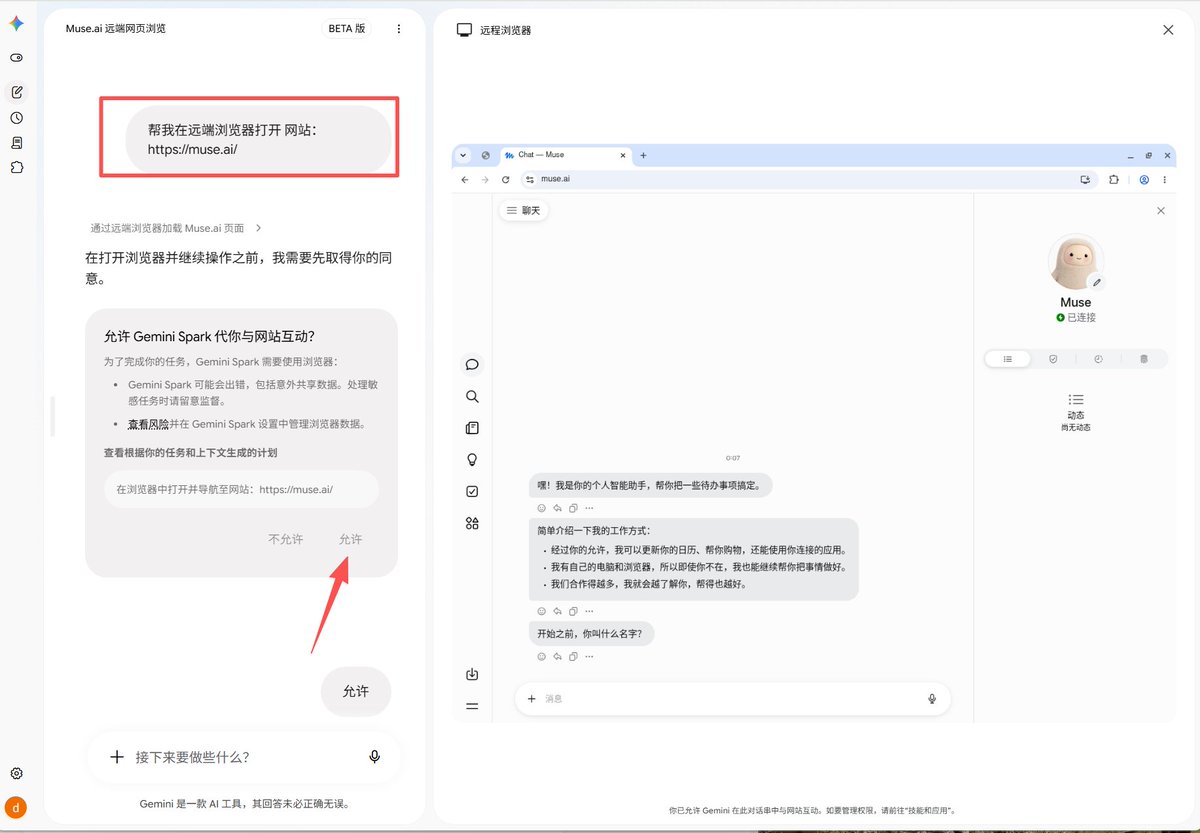Open the history clock icon in Gemini sidebar
The height and width of the screenshot is (833, 1200).
coord(17,118)
